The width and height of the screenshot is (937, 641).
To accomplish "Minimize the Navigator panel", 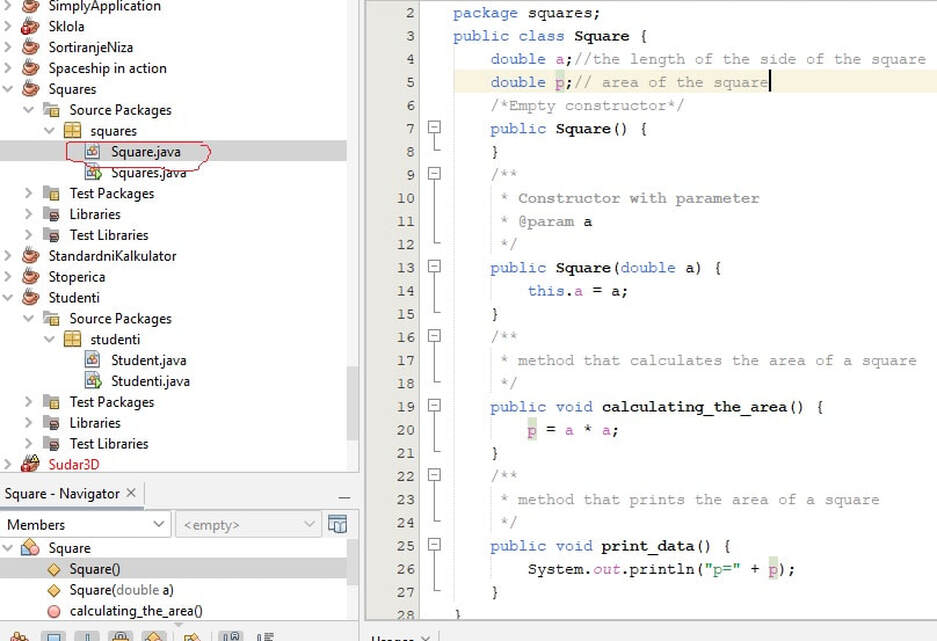I will [x=344, y=497].
